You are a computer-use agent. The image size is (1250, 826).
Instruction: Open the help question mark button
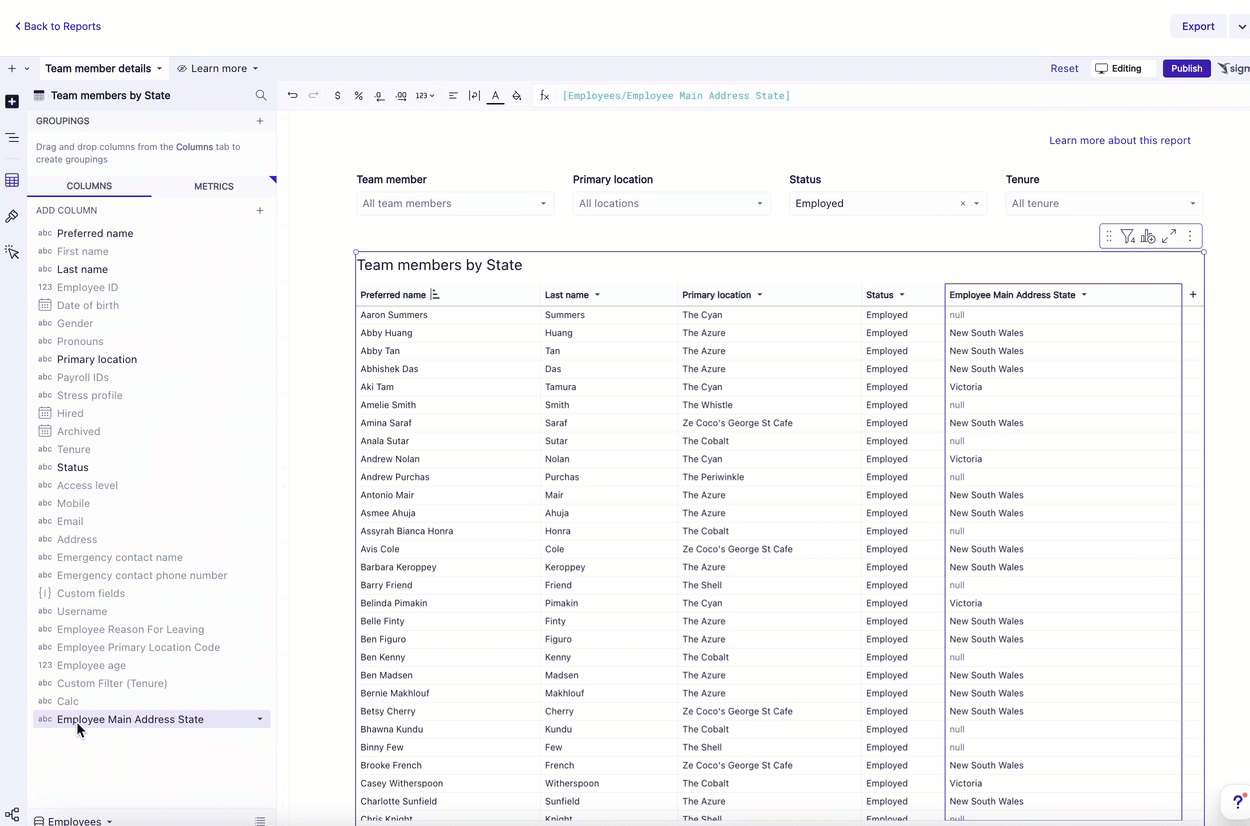[x=1237, y=802]
